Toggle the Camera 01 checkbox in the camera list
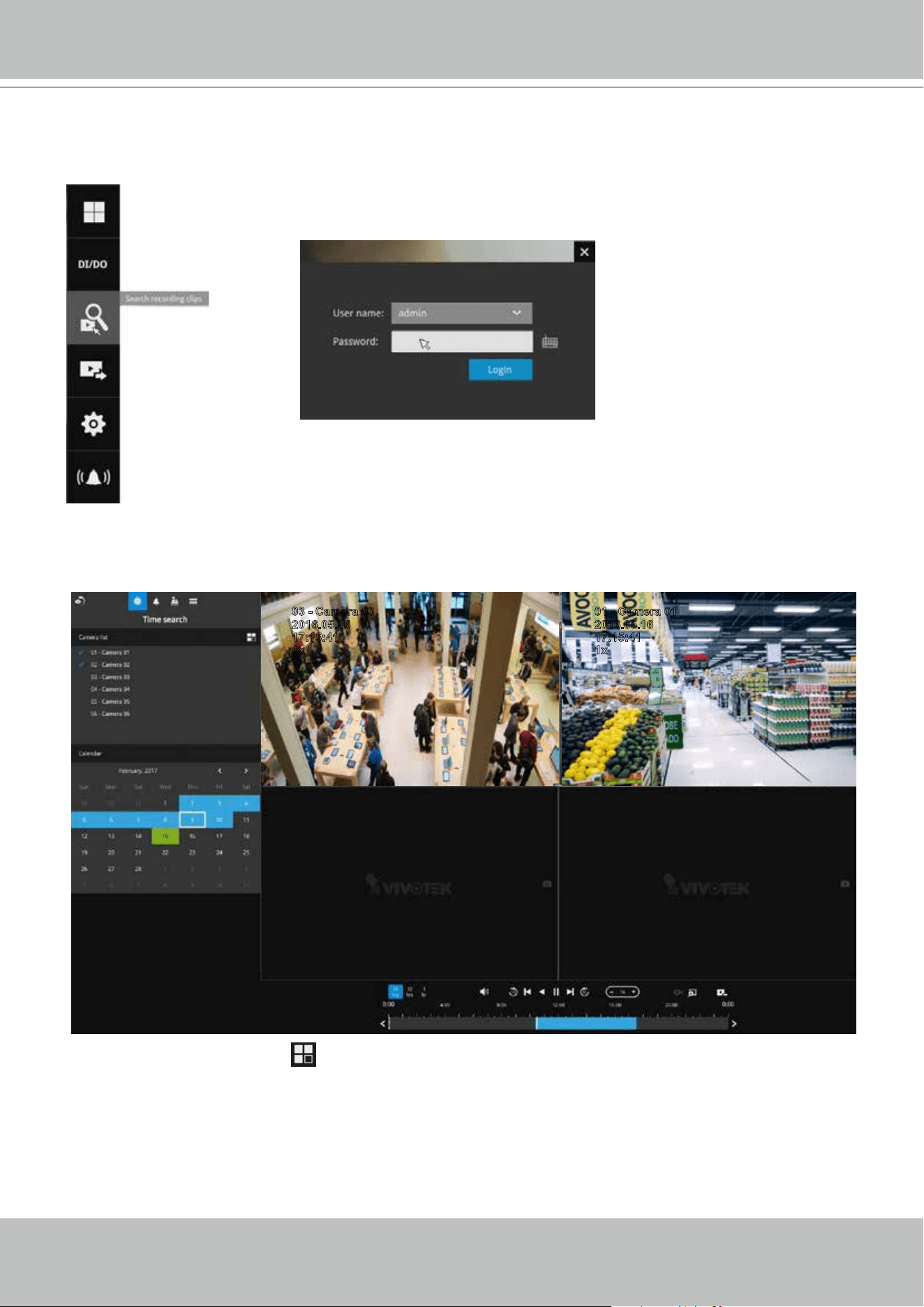The image size is (924, 1307). click(x=82, y=652)
